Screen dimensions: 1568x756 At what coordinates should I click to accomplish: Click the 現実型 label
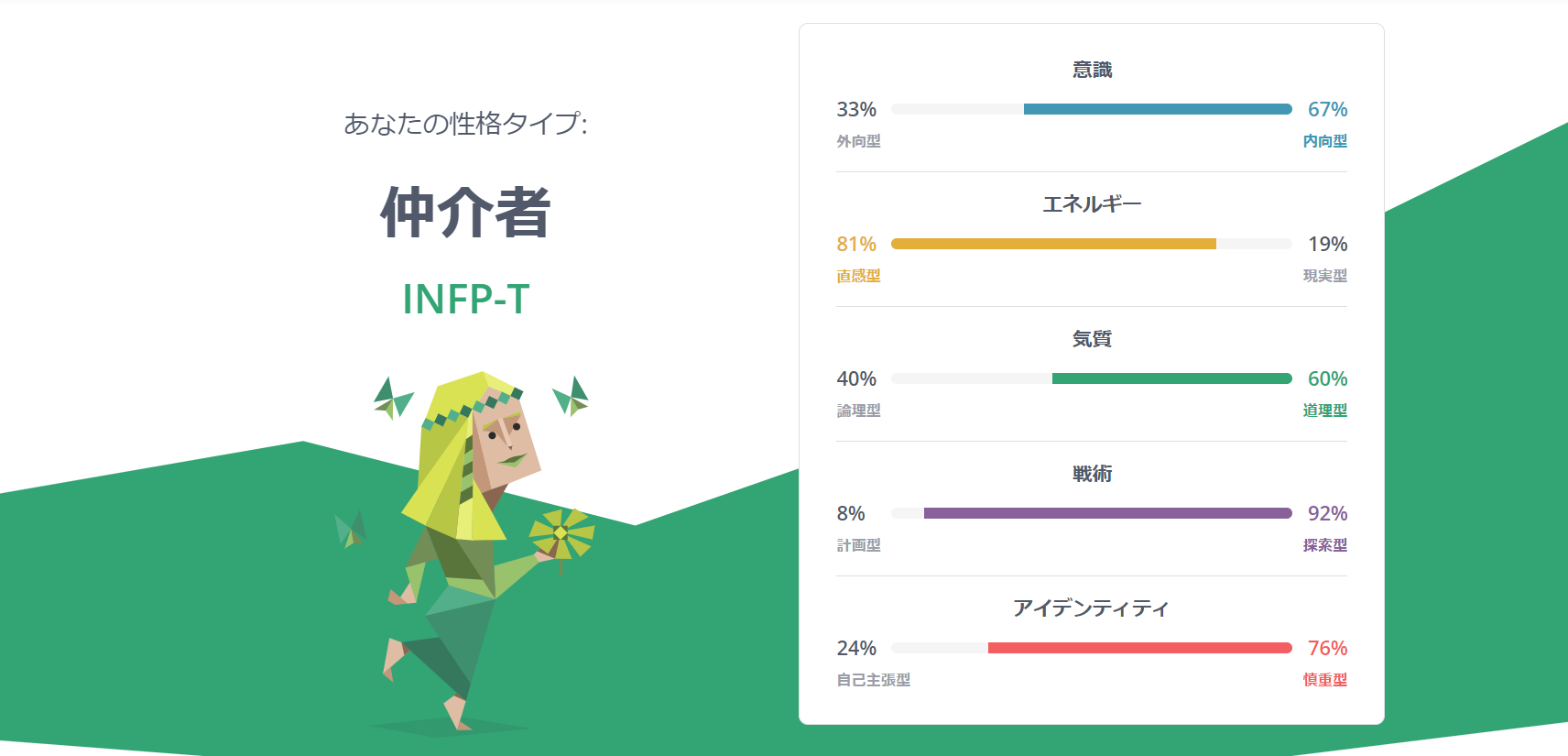click(x=1324, y=276)
